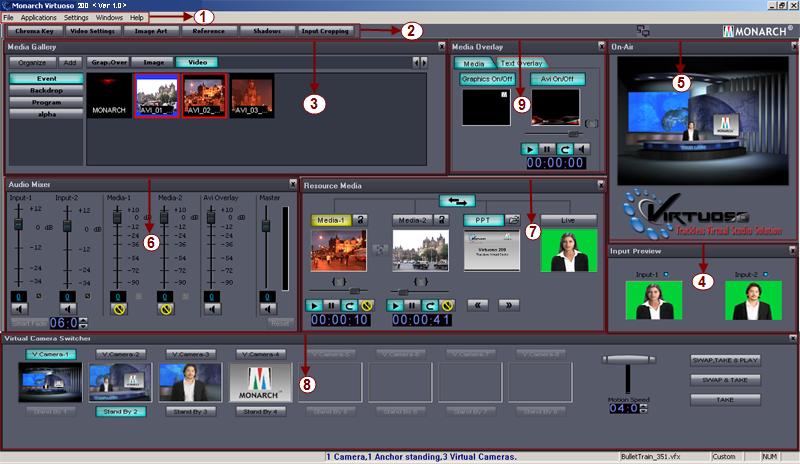Toggle the Input-2 indicator in Input Preview

coord(765,275)
